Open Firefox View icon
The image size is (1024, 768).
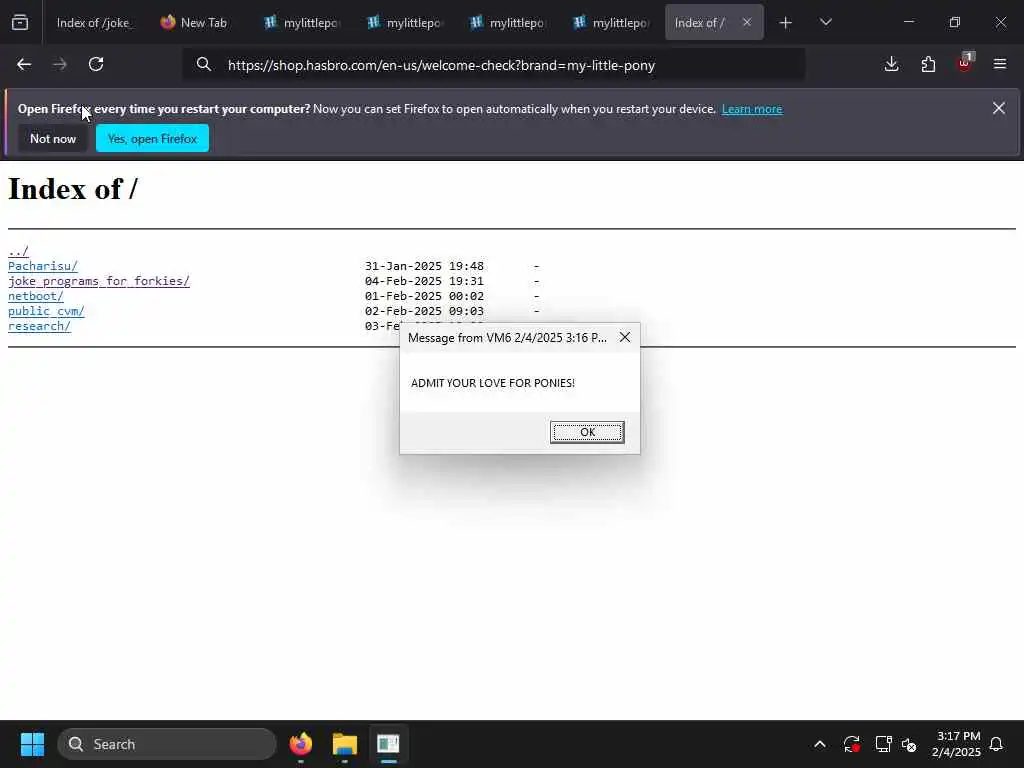point(20,23)
